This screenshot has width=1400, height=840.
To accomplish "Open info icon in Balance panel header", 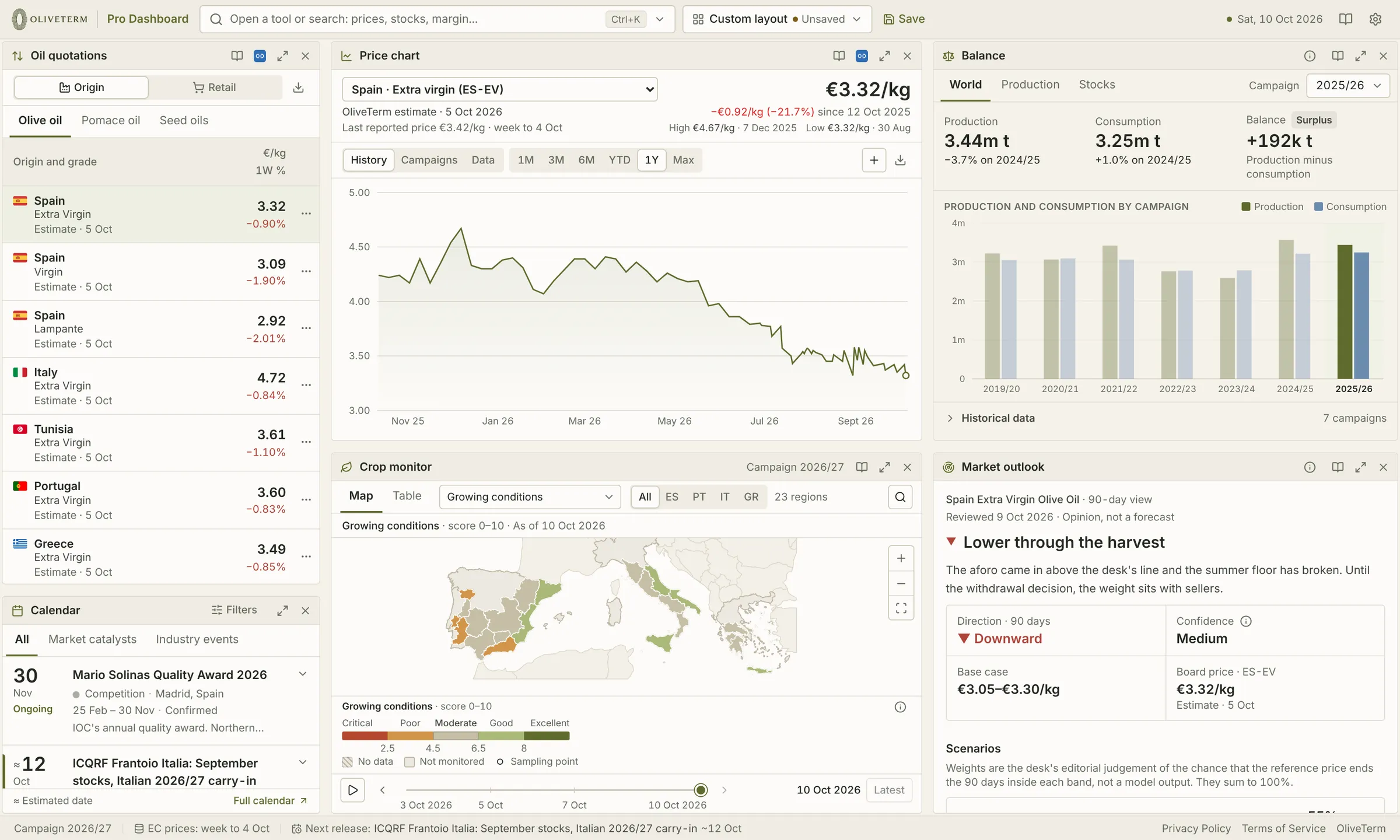I will [x=1310, y=56].
